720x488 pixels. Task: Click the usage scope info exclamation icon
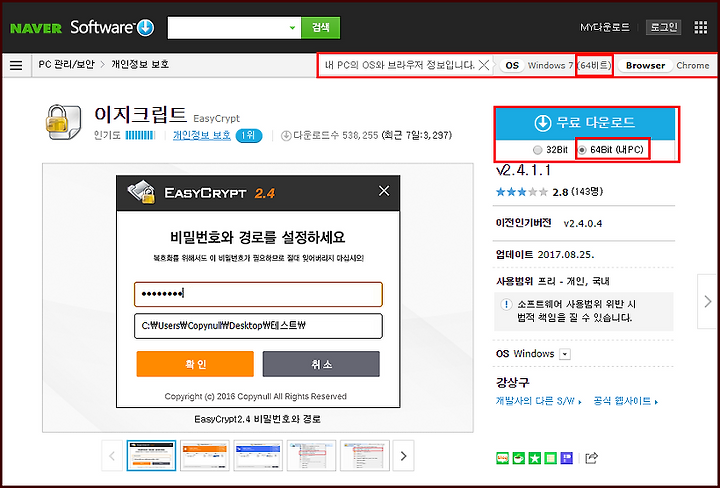click(506, 304)
